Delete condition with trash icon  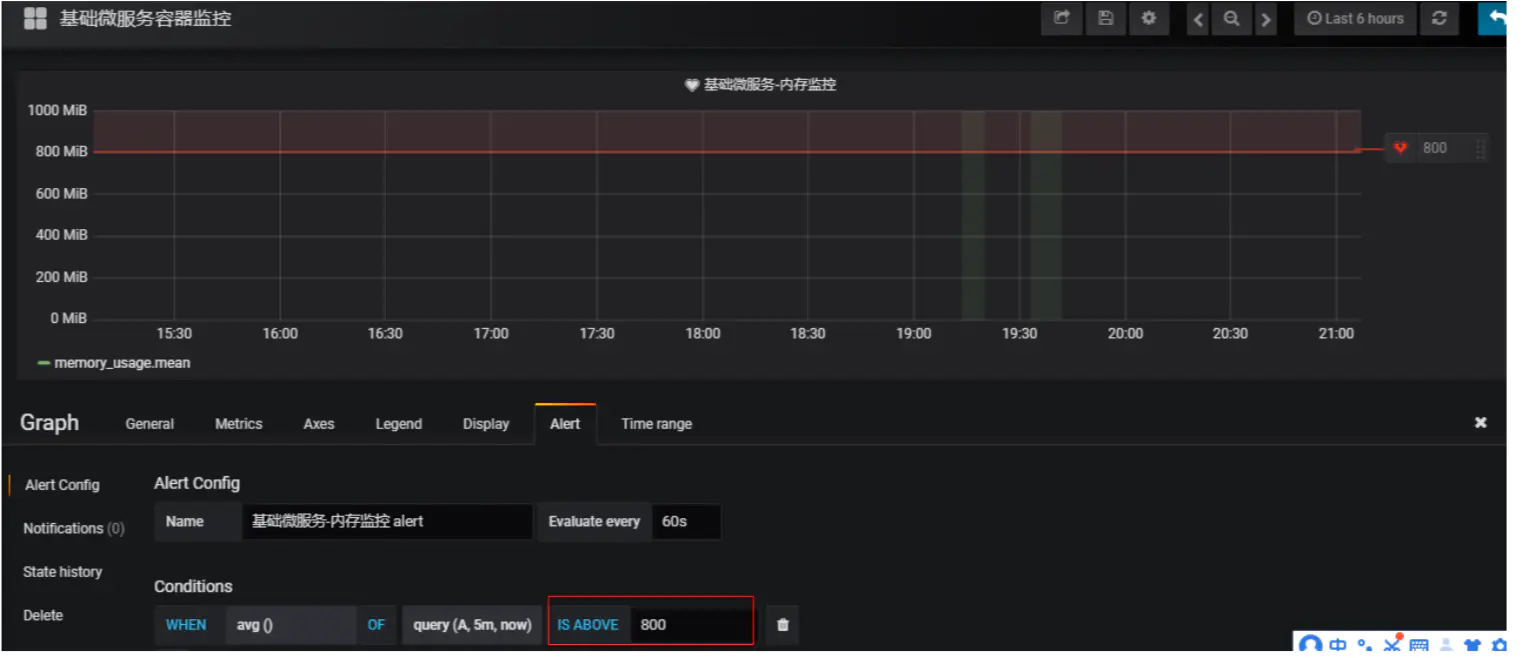(782, 624)
